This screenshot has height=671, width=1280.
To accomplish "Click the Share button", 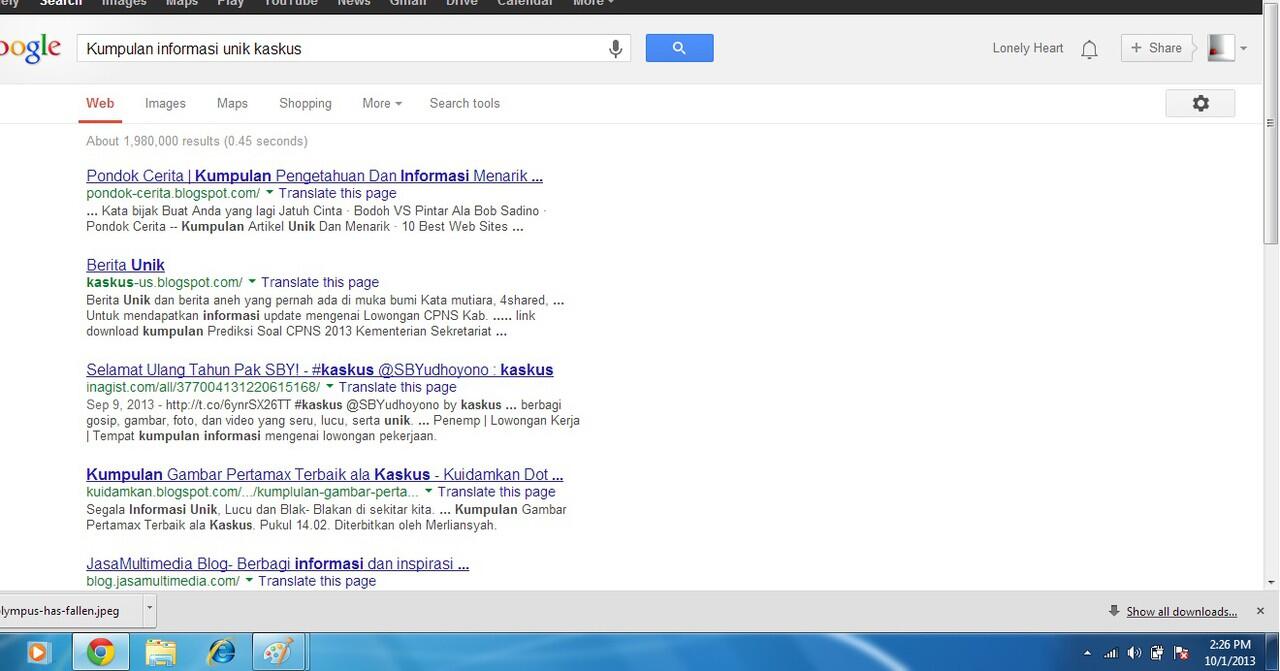I will [1156, 48].
